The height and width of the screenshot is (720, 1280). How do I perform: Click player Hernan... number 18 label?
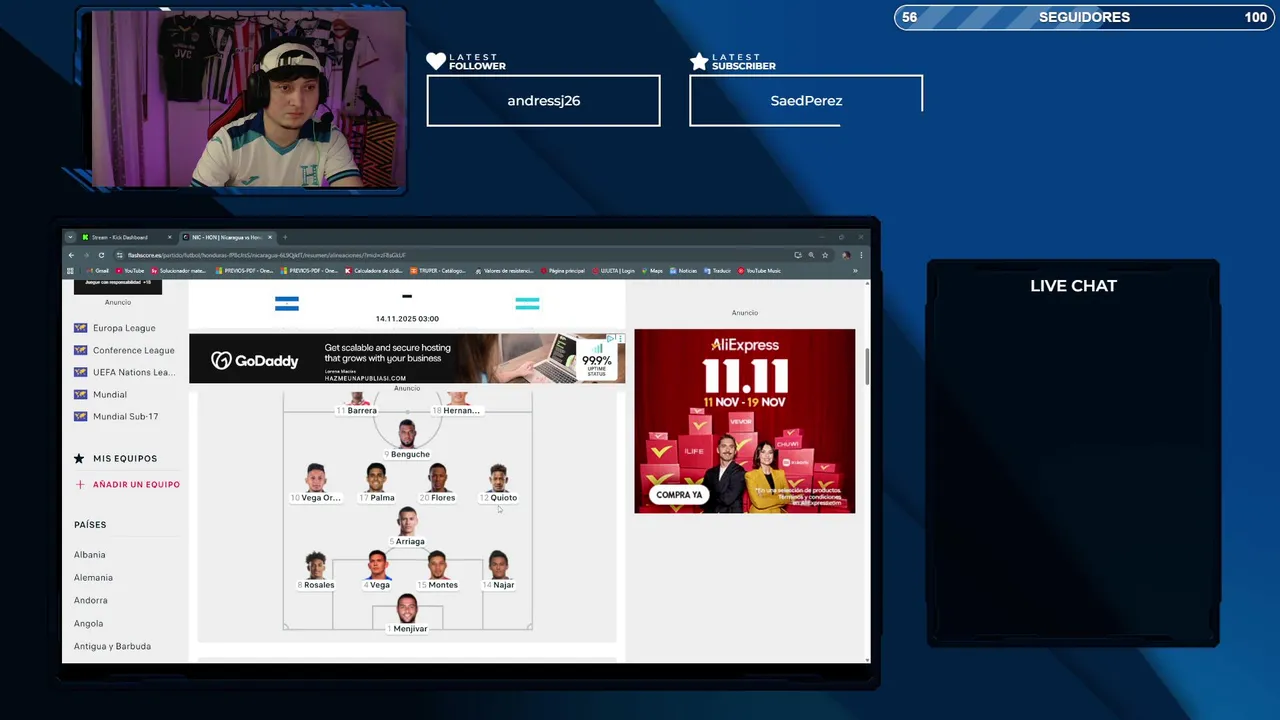(x=456, y=411)
